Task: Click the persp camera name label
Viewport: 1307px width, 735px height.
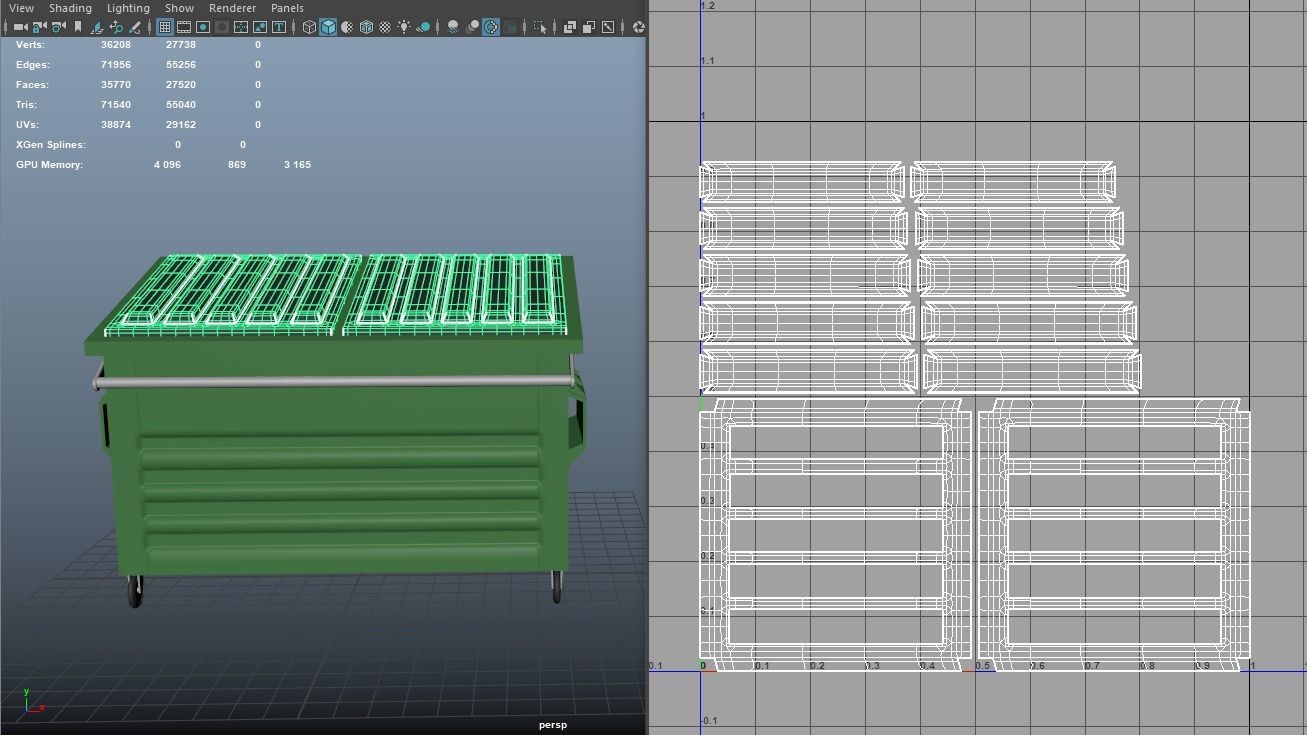Action: (552, 725)
